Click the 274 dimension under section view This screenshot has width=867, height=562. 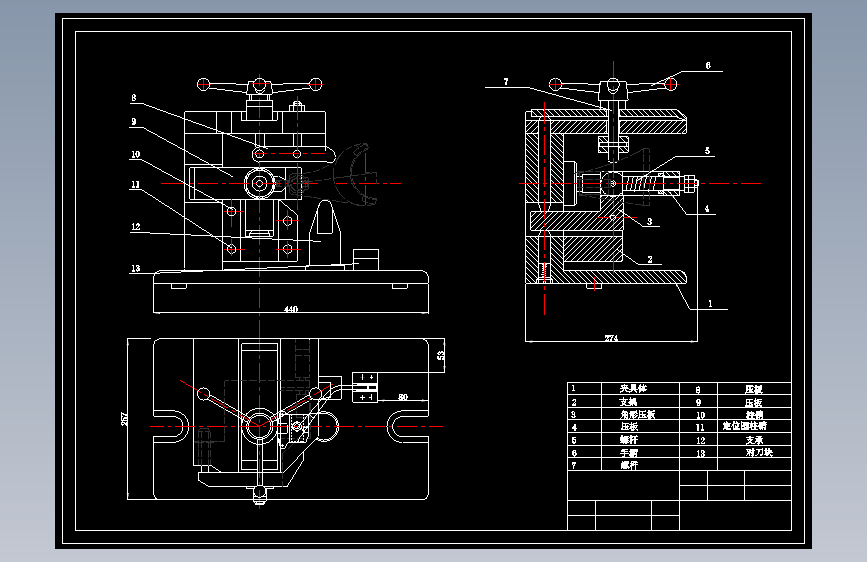610,337
